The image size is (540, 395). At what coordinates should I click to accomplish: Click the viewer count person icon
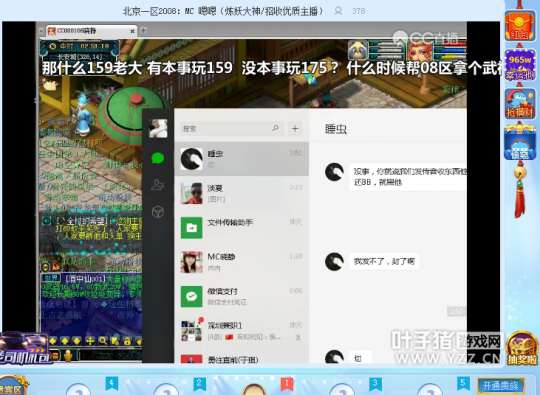tap(338, 11)
